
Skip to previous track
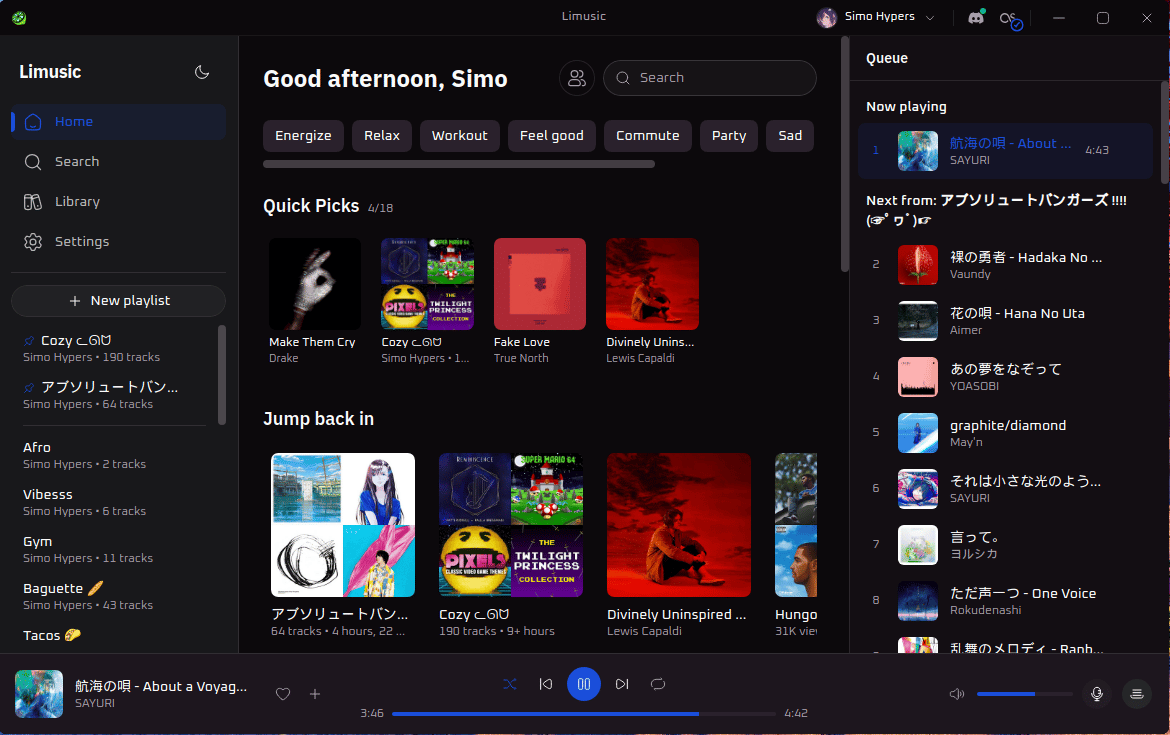coord(546,684)
